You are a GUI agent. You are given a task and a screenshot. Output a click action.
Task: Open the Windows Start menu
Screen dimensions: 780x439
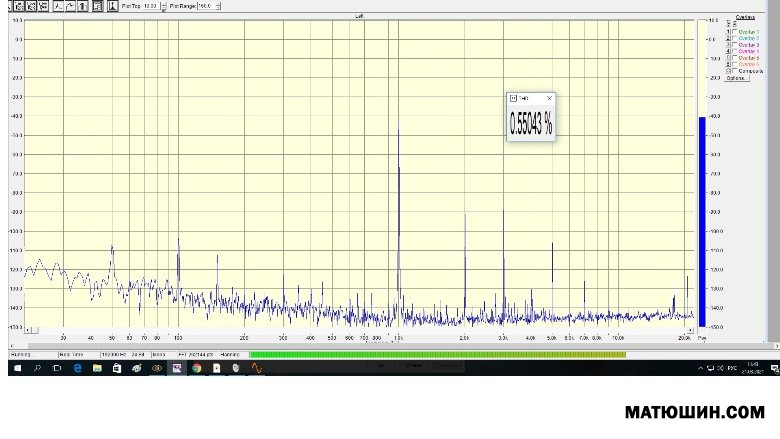coord(16,368)
